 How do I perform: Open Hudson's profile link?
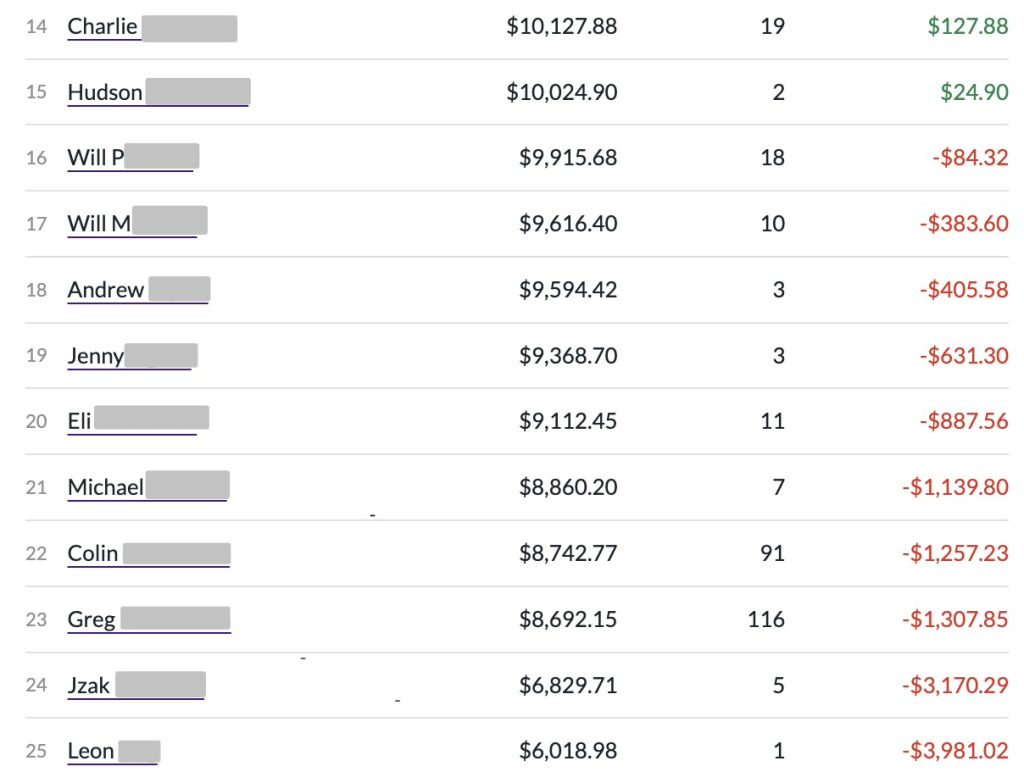pos(105,93)
